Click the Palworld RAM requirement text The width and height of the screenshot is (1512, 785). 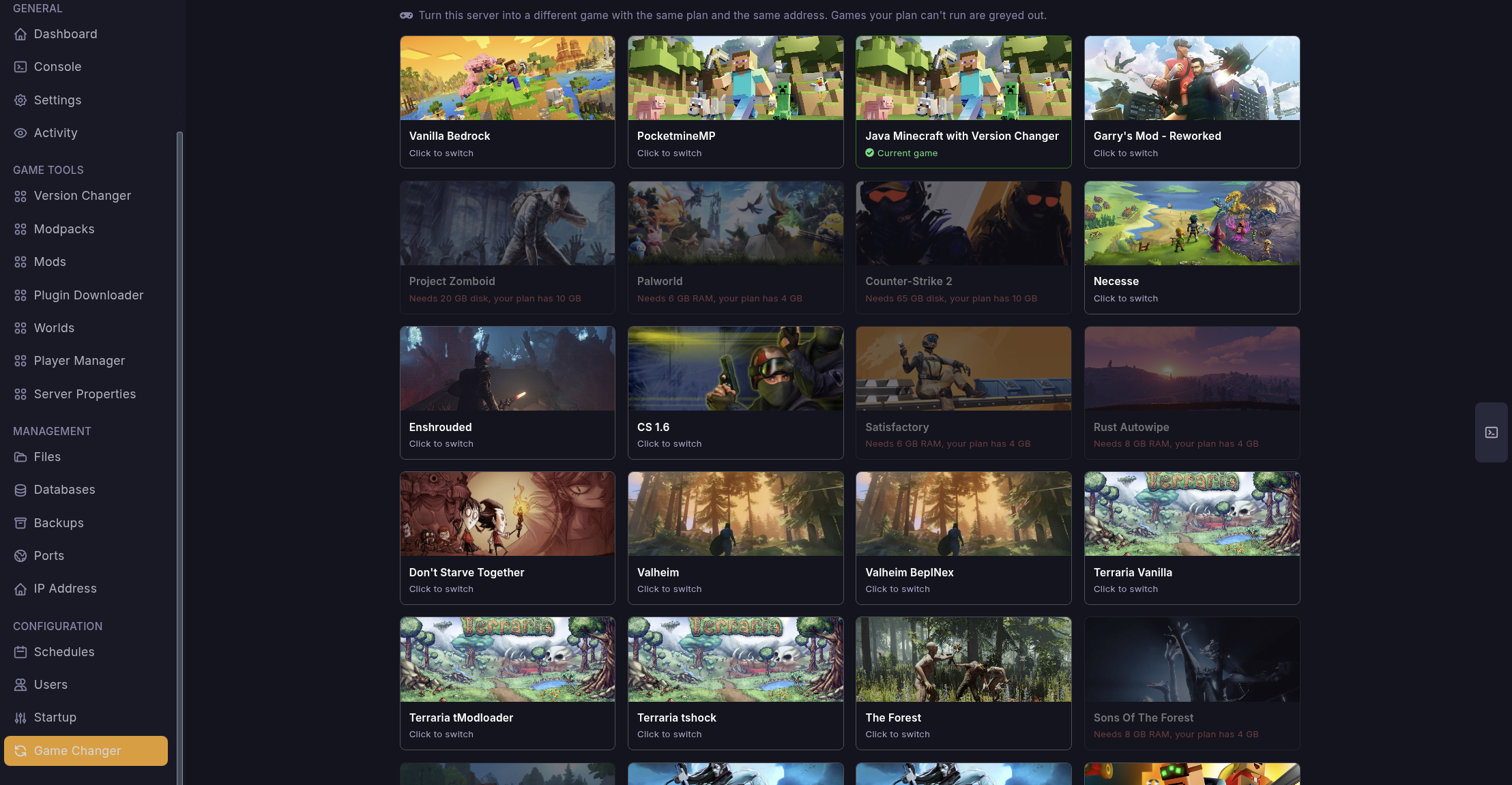[x=720, y=299]
